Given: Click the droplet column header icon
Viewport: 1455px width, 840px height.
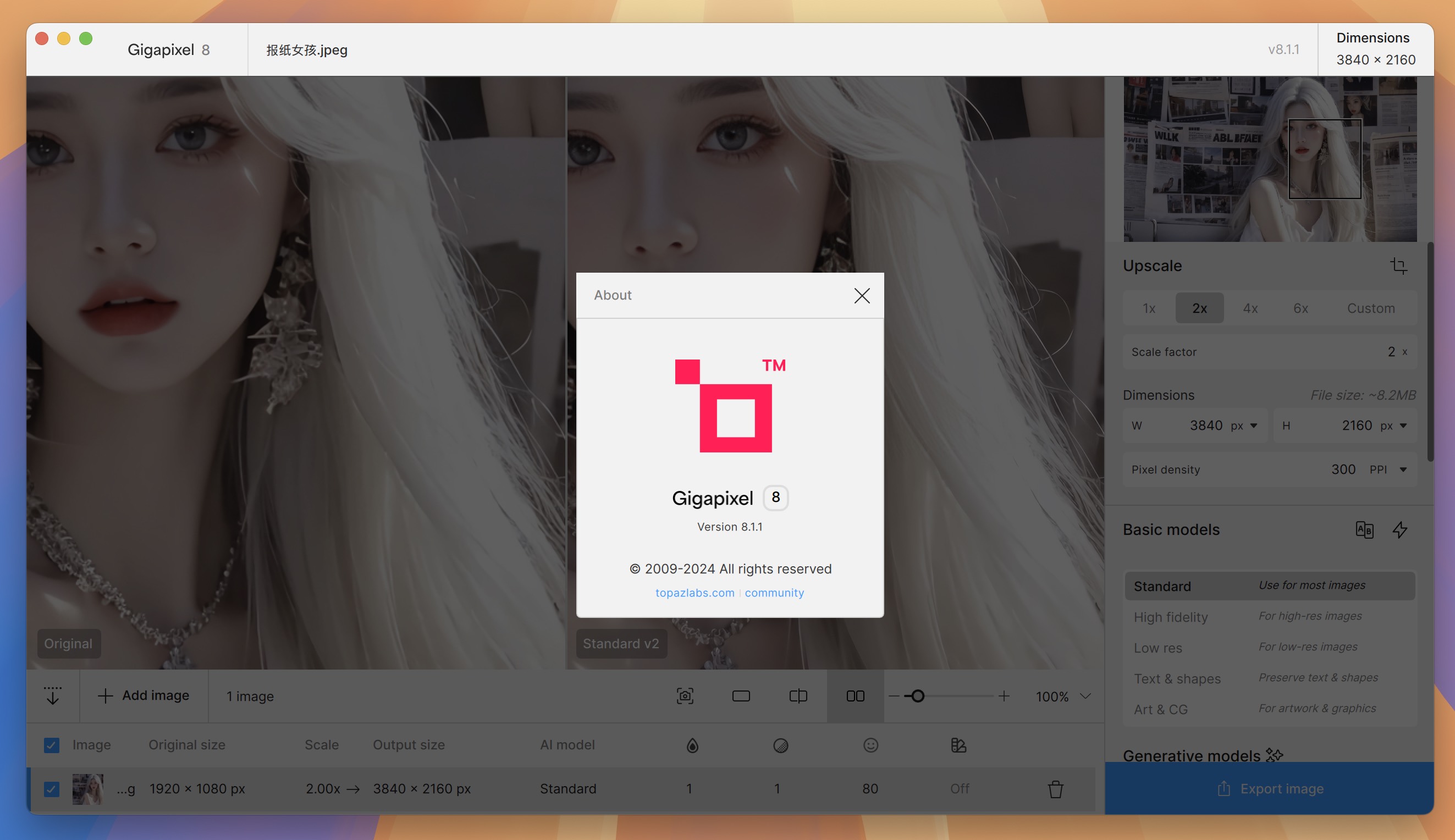Looking at the screenshot, I should (692, 745).
